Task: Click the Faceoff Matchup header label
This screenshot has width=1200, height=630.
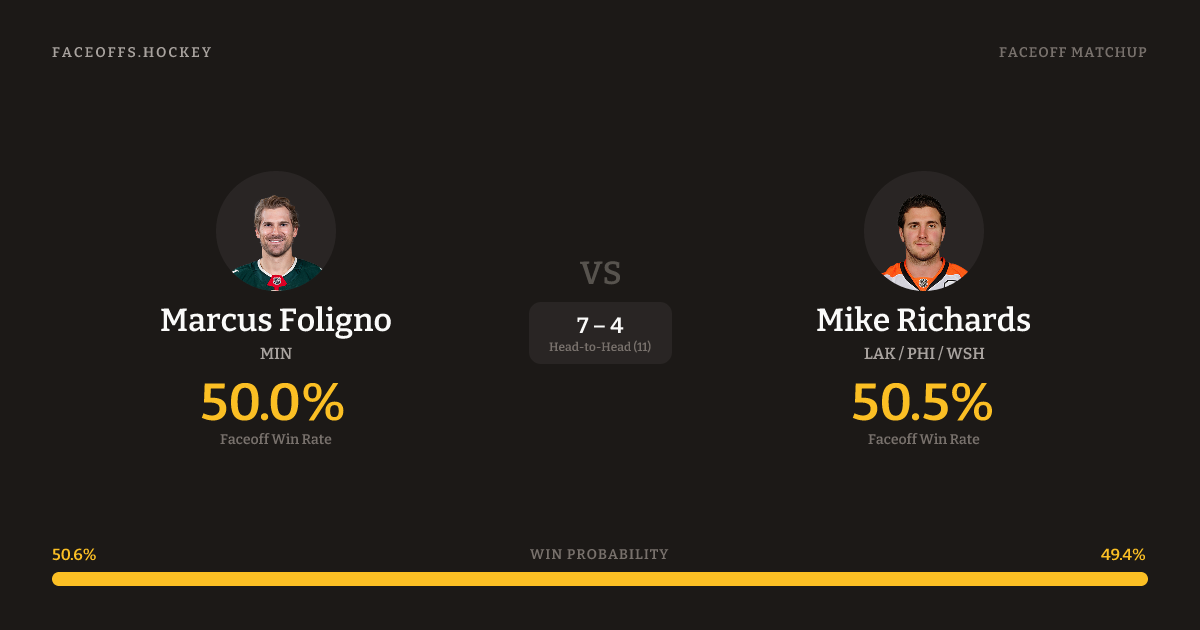Action: coord(1072,52)
